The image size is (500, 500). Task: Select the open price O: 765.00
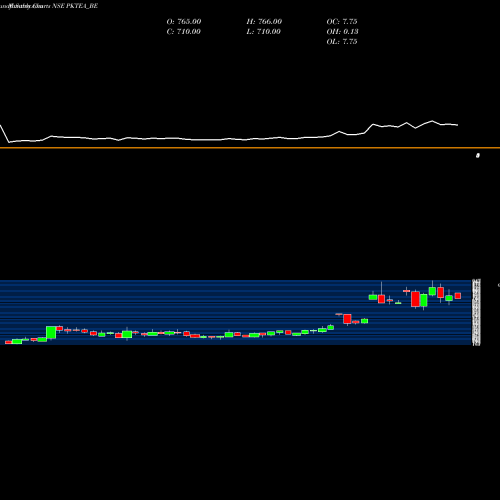pos(184,22)
